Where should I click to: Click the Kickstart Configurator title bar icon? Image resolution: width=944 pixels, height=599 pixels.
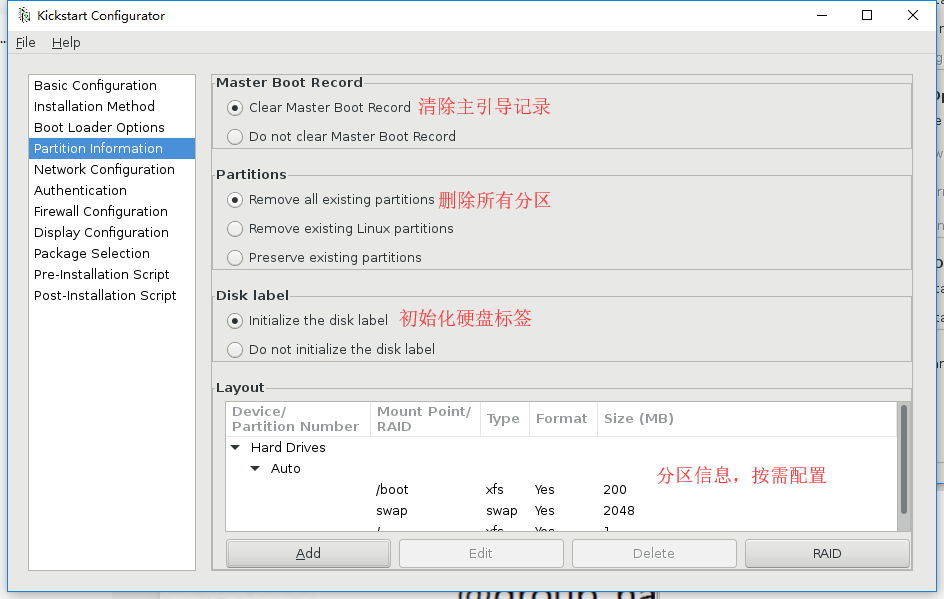tap(24, 15)
